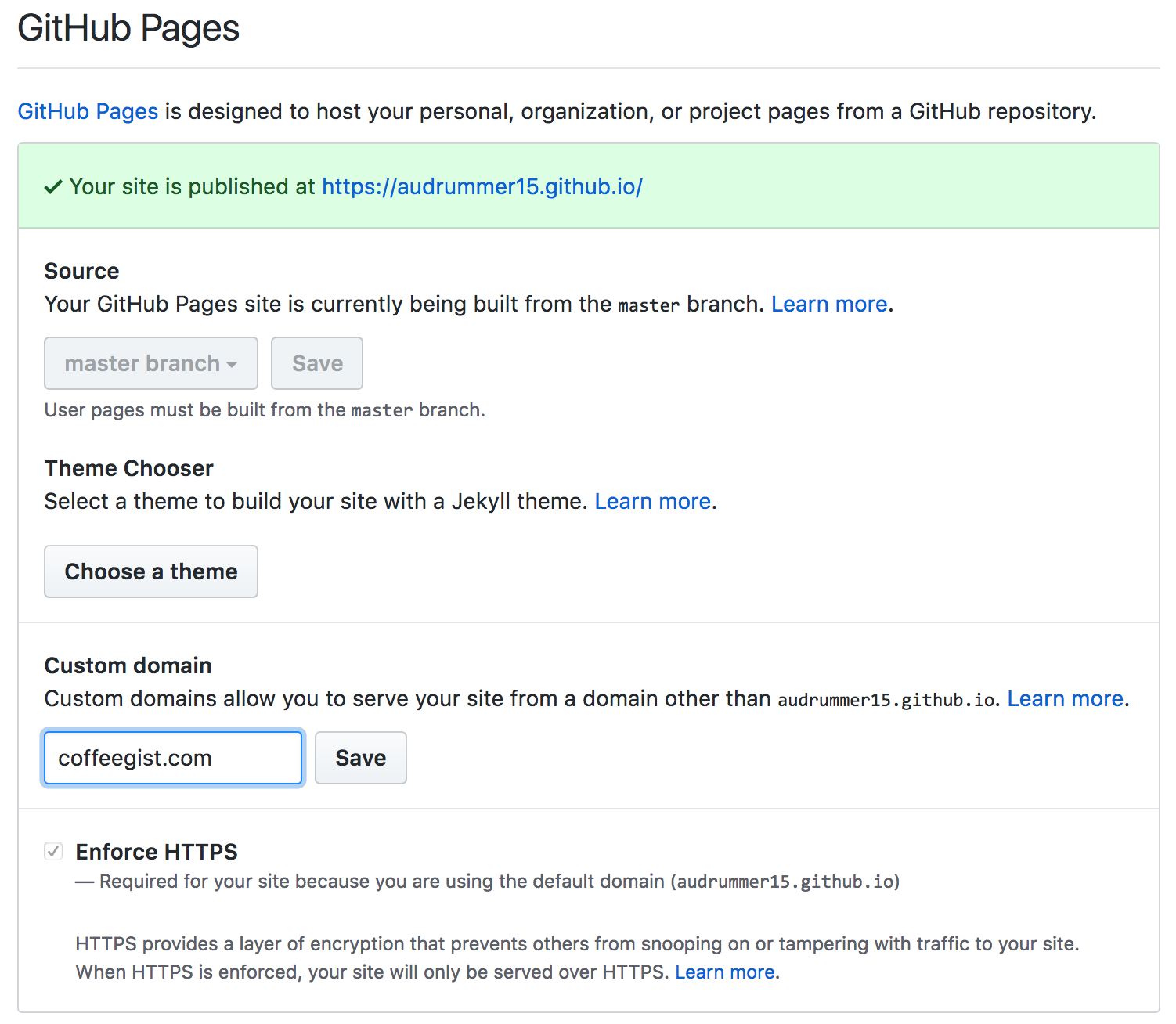
Task: Click the Custom domain heading
Action: [x=128, y=665]
